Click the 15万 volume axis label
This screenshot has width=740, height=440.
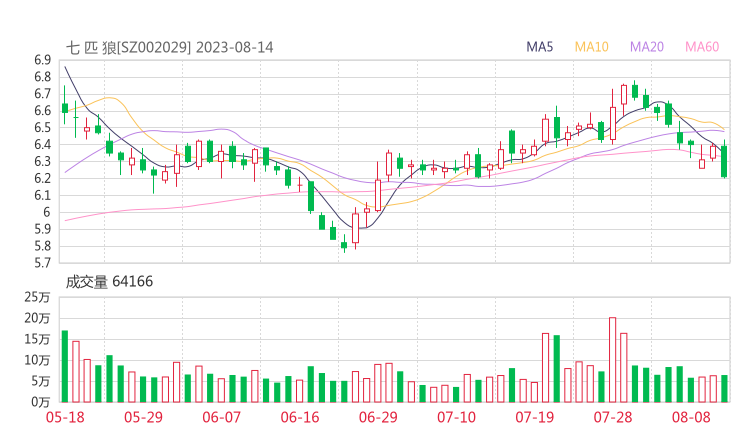pyautogui.click(x=37, y=339)
